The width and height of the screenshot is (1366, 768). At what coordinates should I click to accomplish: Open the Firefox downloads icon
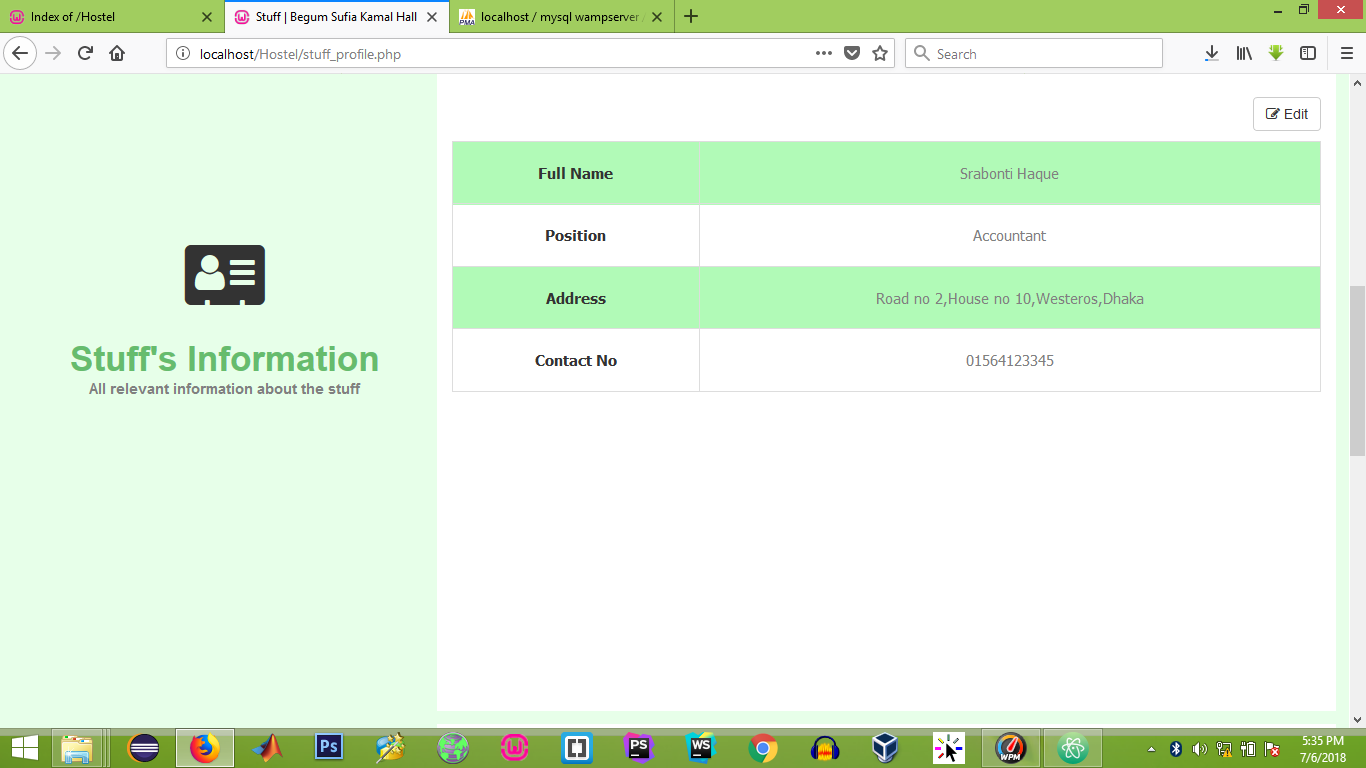pyautogui.click(x=1211, y=53)
